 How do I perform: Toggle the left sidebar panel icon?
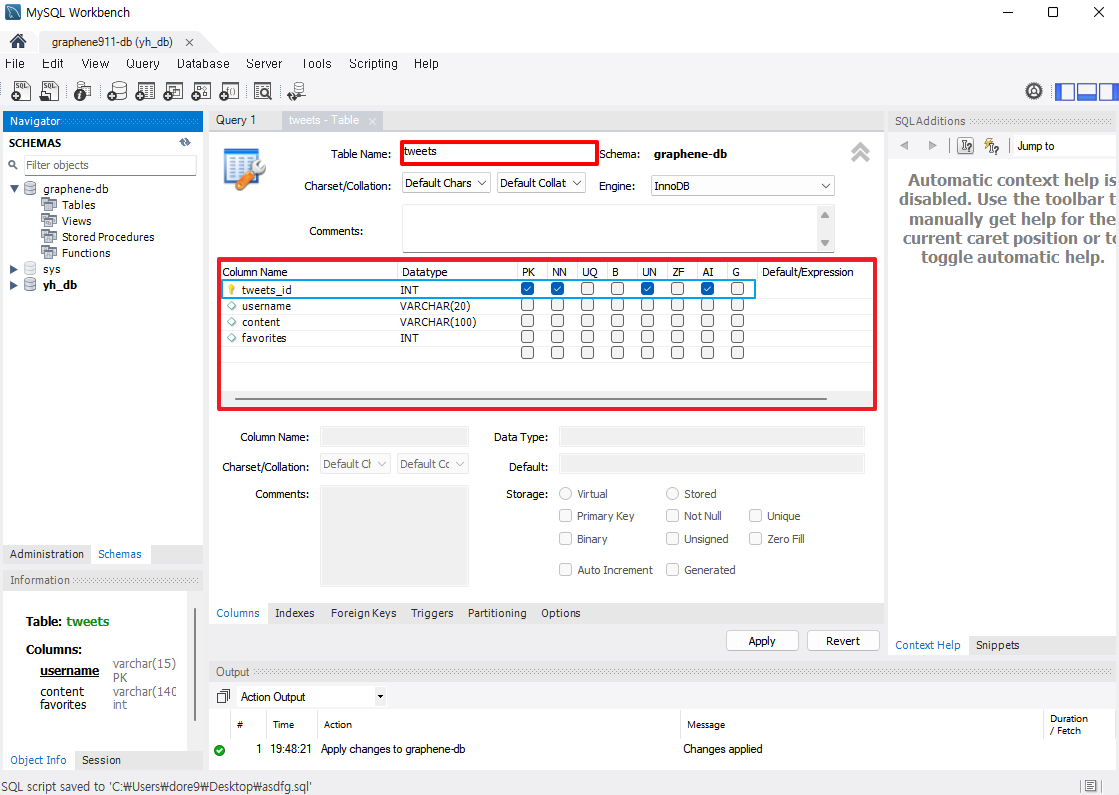[x=1065, y=91]
